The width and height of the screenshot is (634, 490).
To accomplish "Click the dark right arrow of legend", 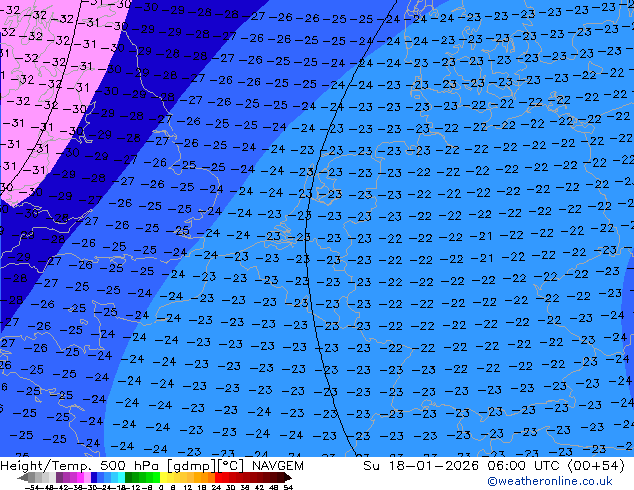I will tap(287, 478).
